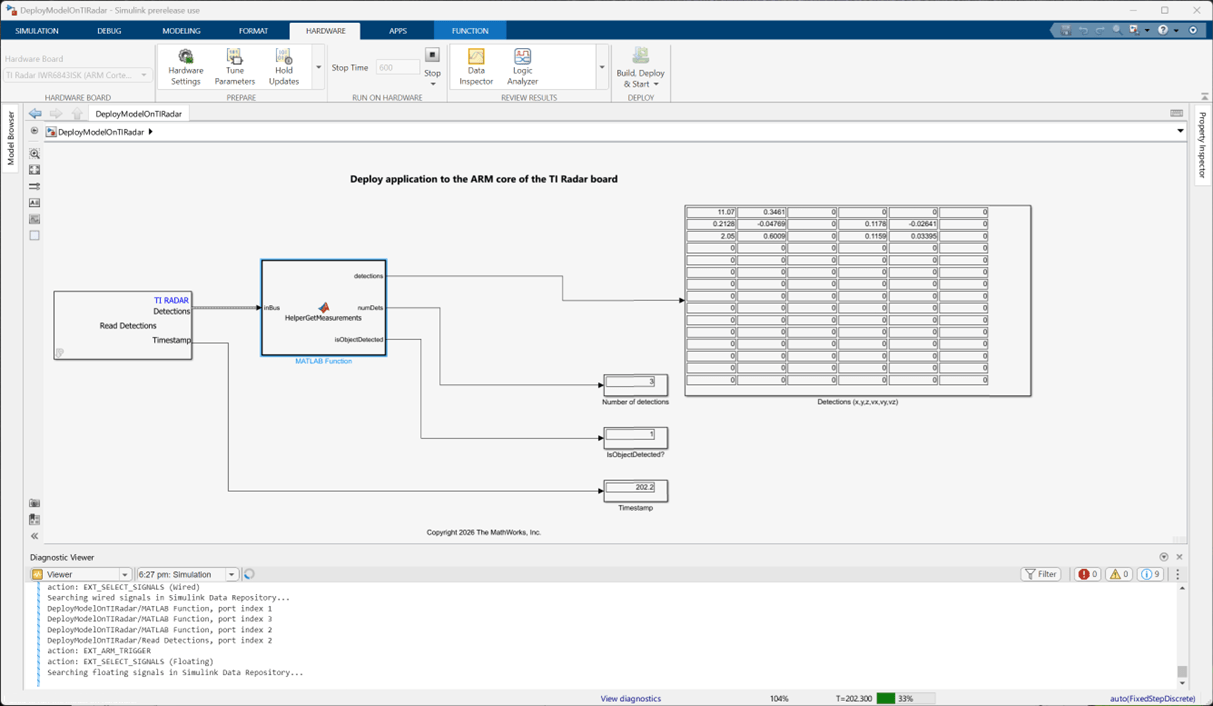The width and height of the screenshot is (1213, 706).
Task: Toggle errors filter in Diagnostic Viewer
Action: pos(1087,574)
